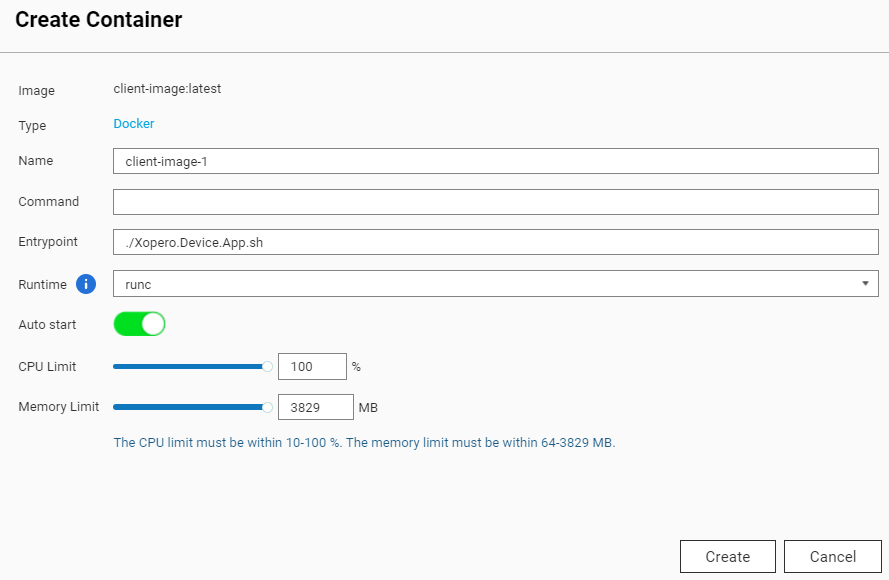
Task: Select the Create Container dialog title
Action: tap(97, 19)
